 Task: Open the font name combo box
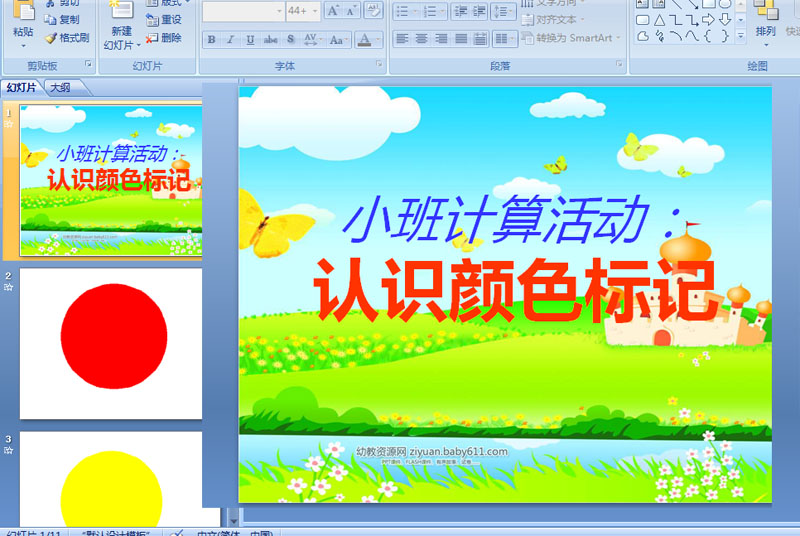[243, 11]
